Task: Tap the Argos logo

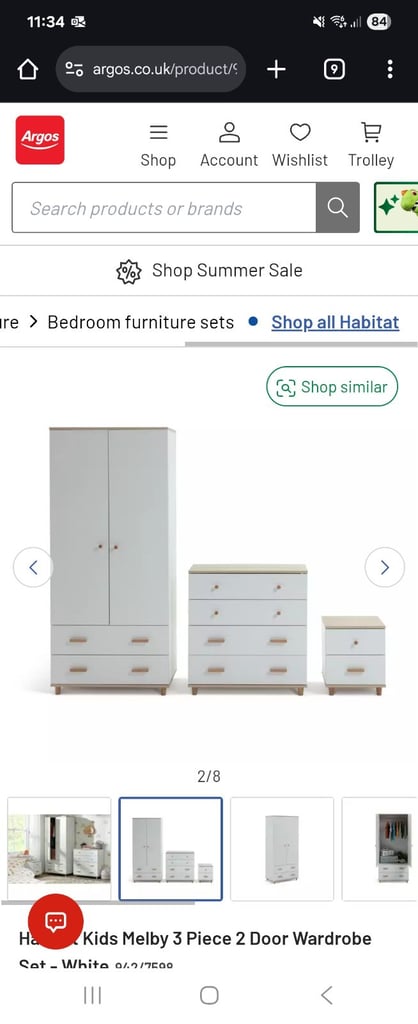Action: coord(40,140)
